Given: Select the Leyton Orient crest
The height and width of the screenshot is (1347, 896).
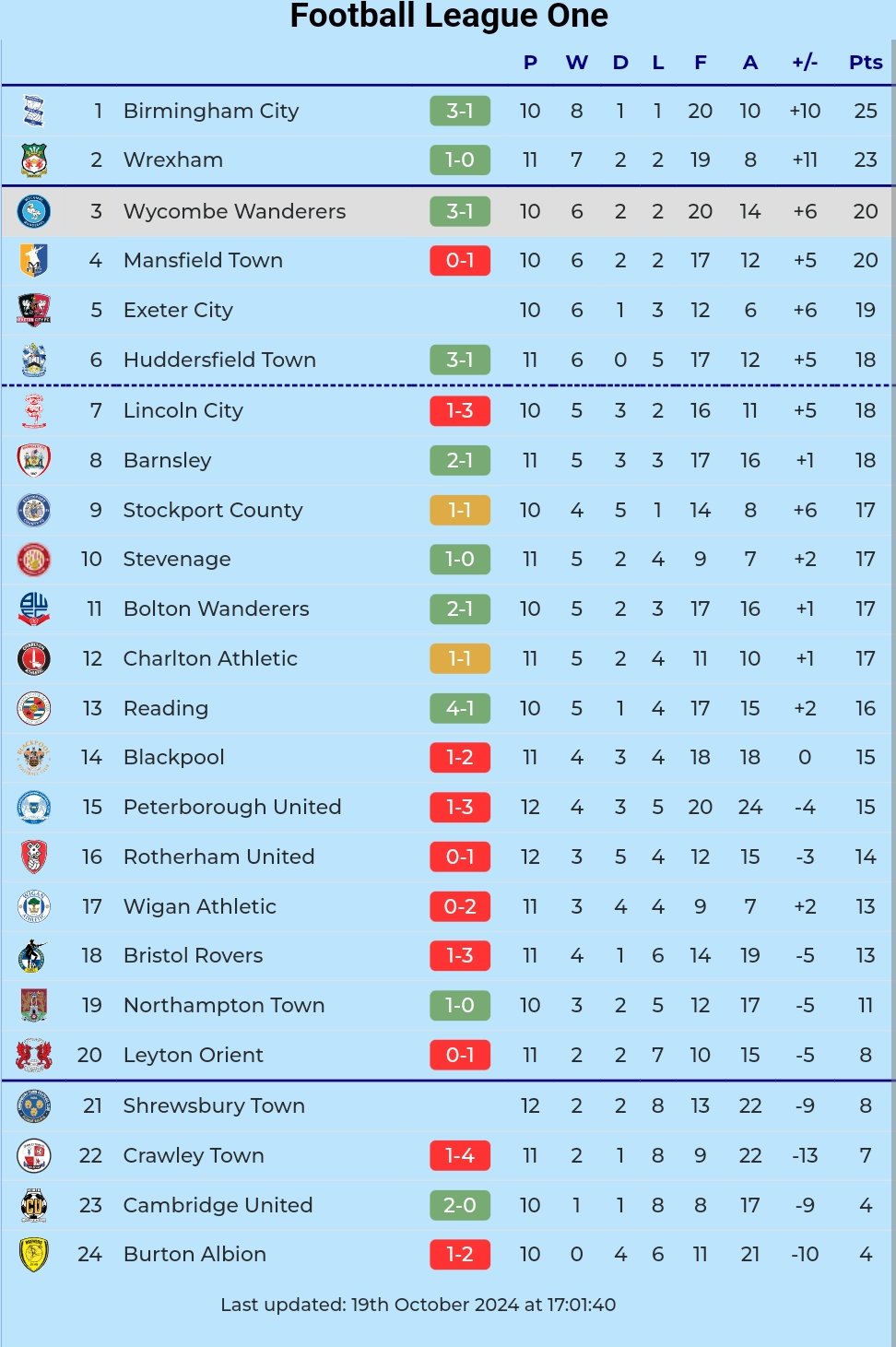Looking at the screenshot, I should click(34, 1056).
